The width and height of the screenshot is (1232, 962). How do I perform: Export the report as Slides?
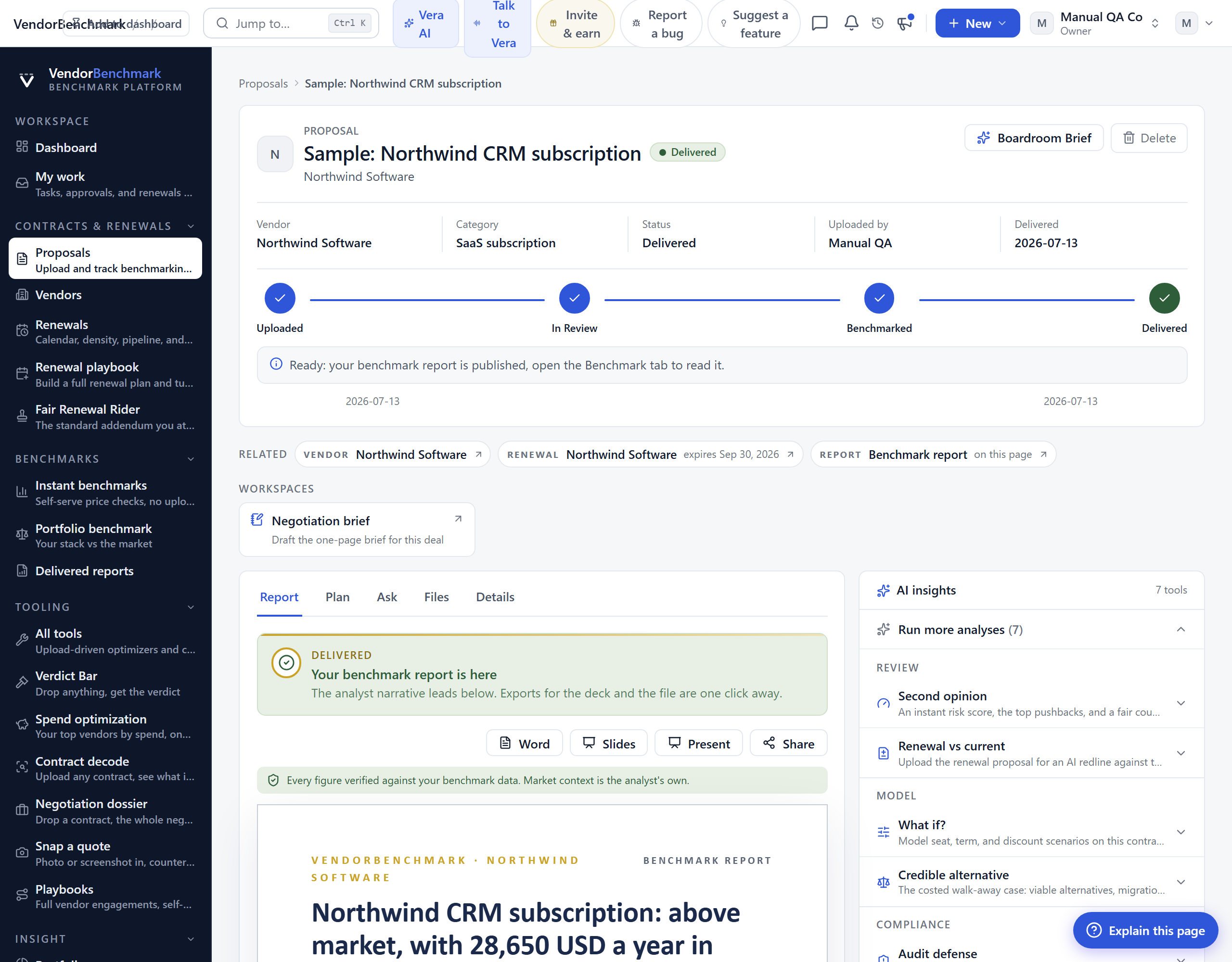(x=608, y=743)
